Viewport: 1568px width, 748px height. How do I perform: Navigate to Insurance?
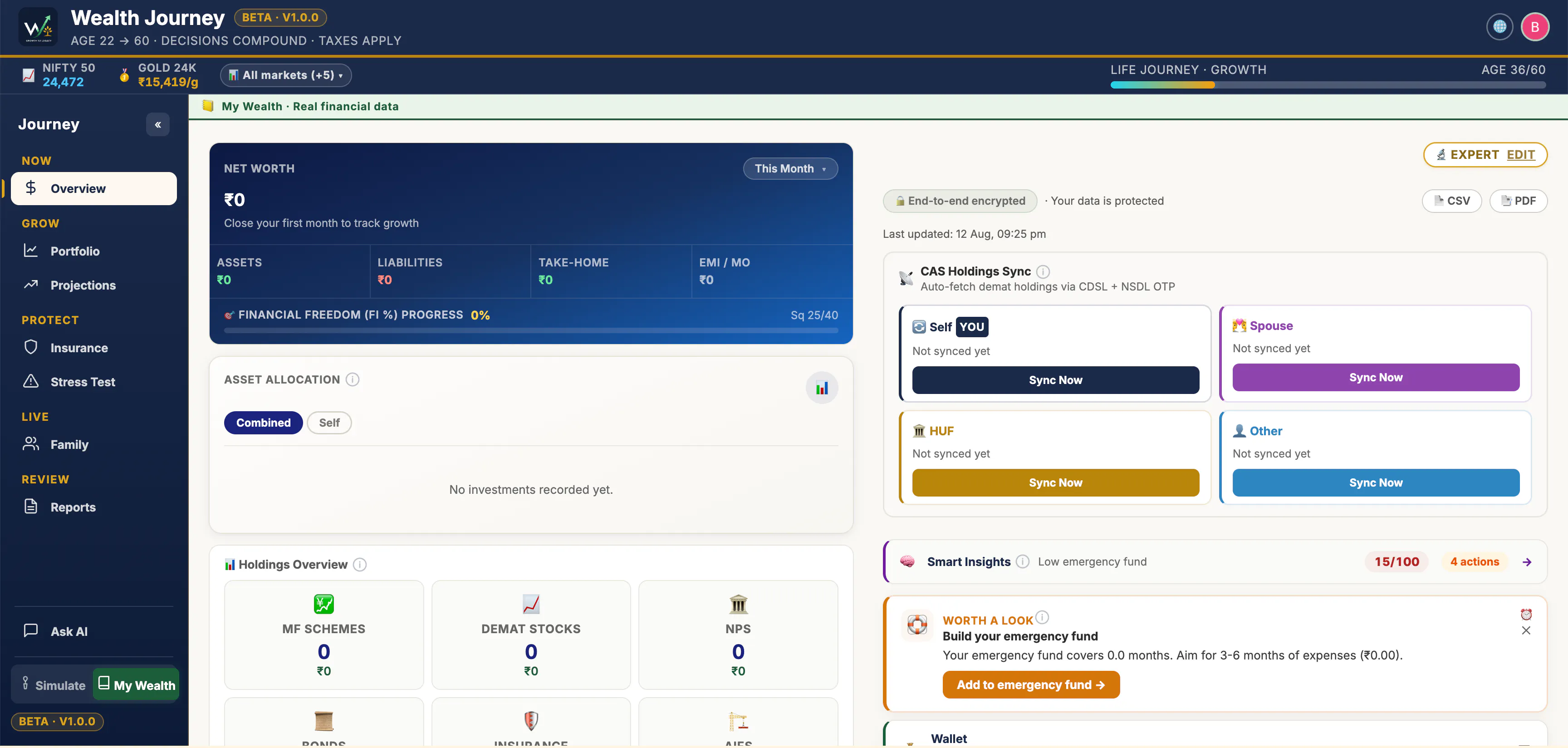94,348
